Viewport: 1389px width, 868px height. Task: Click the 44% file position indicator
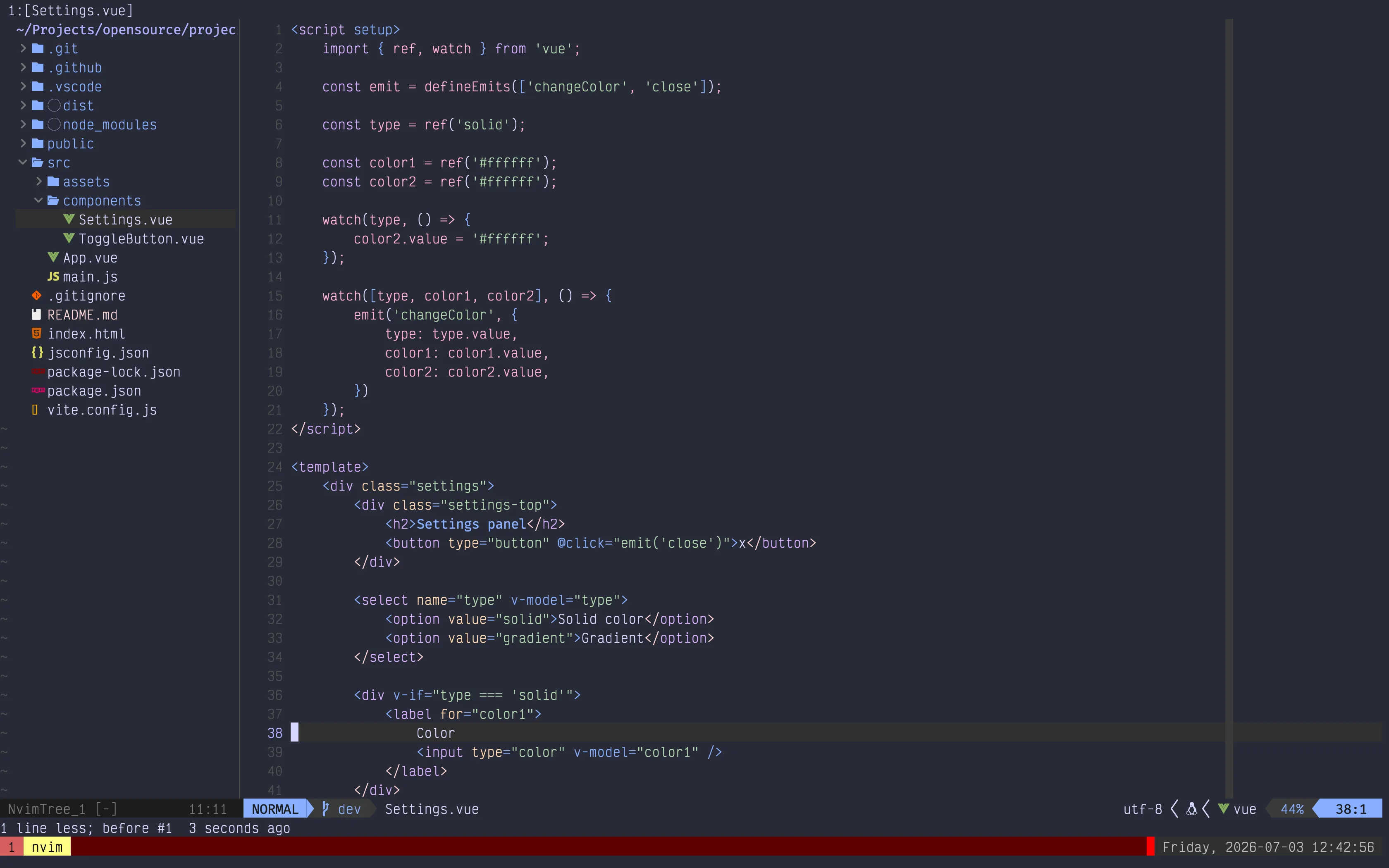click(1292, 809)
